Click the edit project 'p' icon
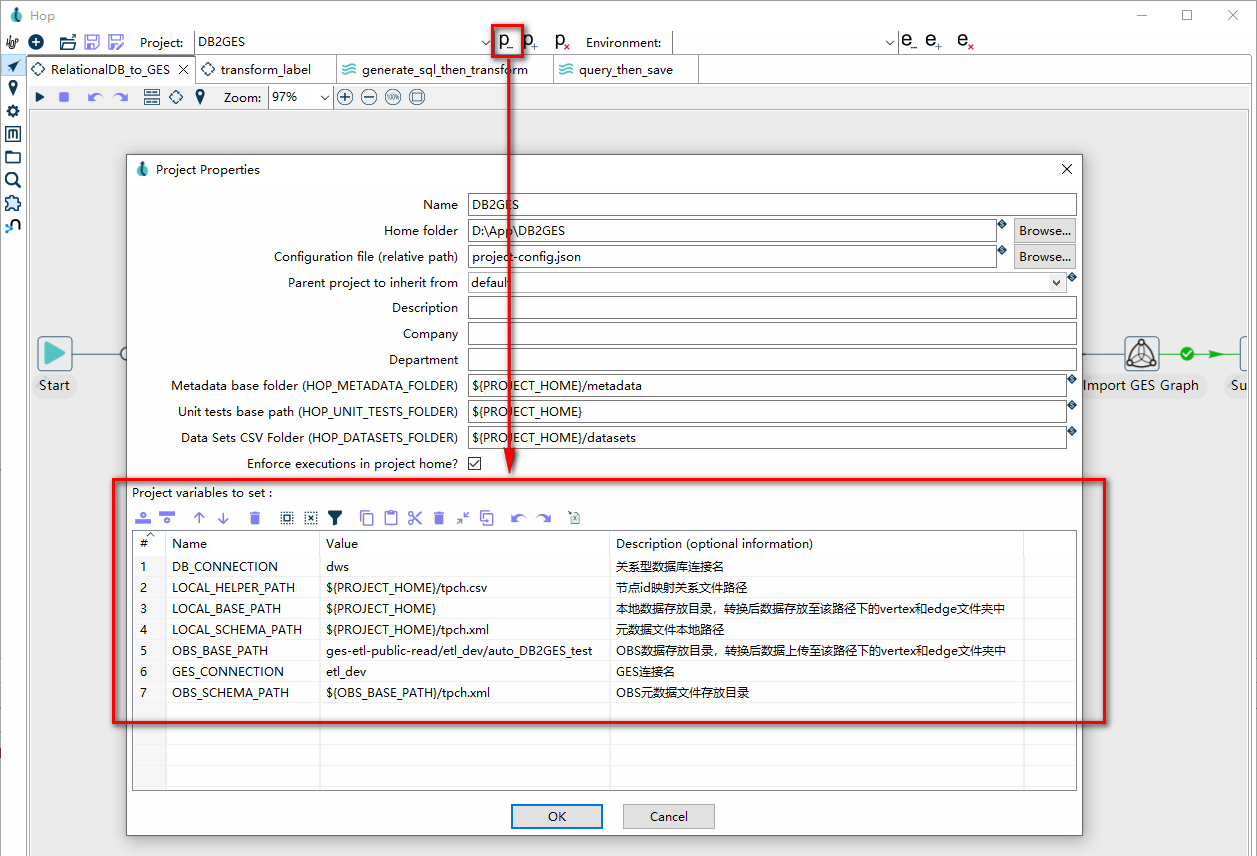Image resolution: width=1257 pixels, height=856 pixels. (507, 41)
